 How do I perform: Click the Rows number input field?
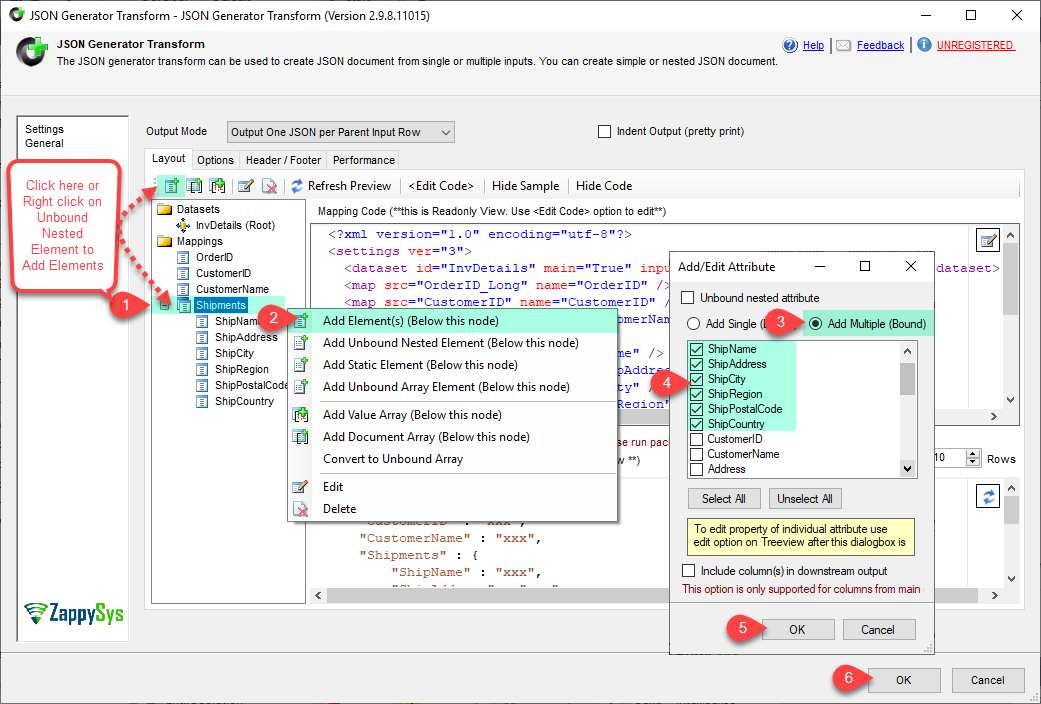948,458
